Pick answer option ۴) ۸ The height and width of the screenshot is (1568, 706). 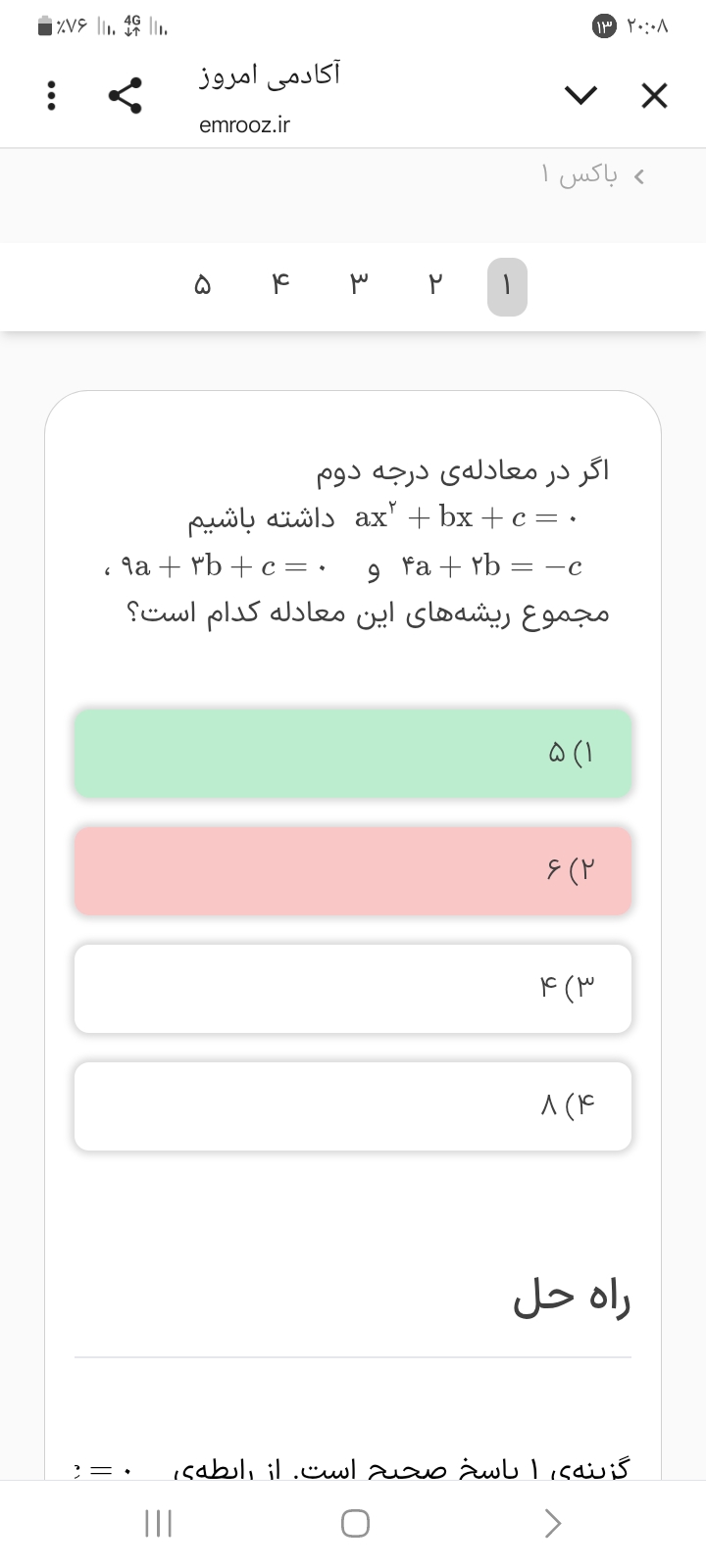coord(353,1105)
